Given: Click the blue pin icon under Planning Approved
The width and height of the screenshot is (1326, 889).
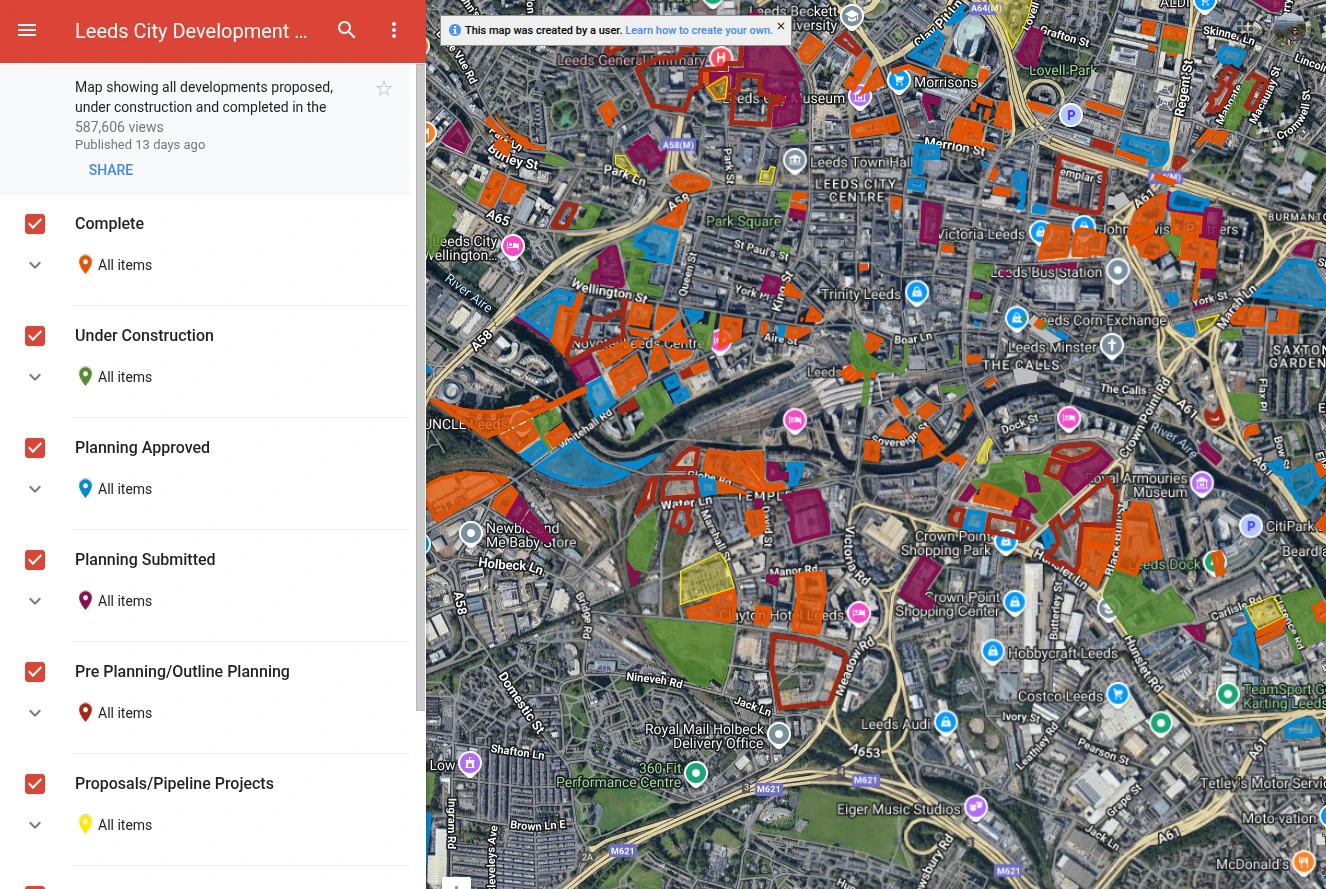Looking at the screenshot, I should coord(85,489).
